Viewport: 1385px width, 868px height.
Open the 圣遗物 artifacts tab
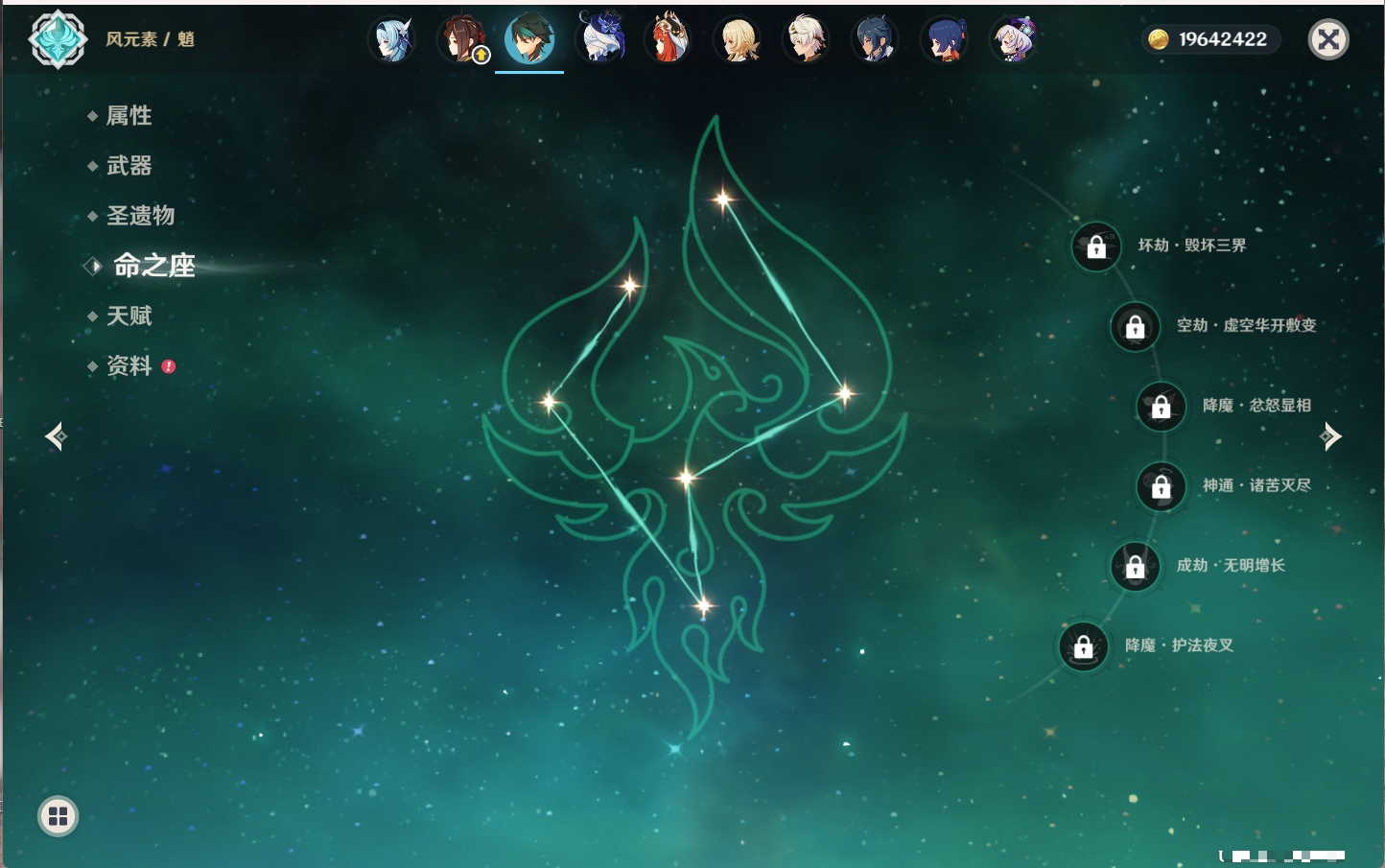coord(140,216)
